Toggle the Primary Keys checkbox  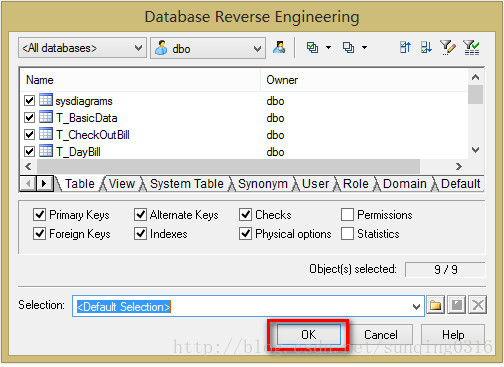[x=39, y=215]
